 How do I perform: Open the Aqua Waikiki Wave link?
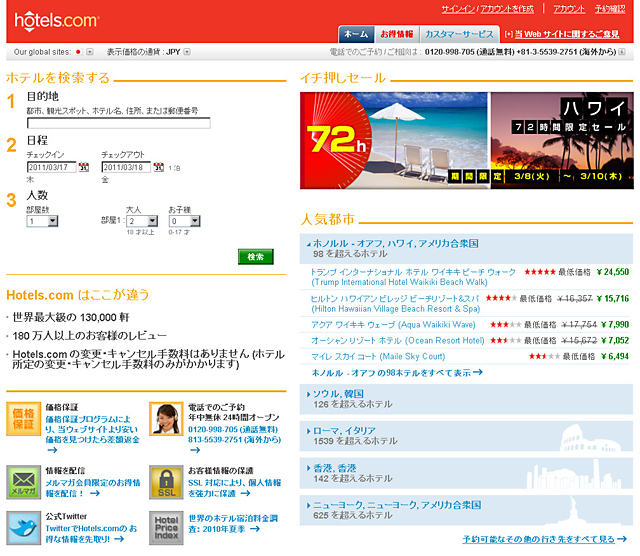(x=393, y=325)
